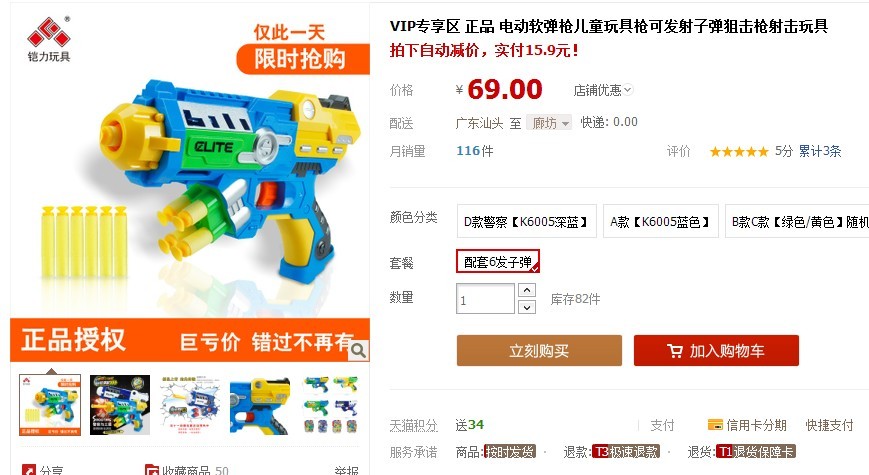
Task: Click the 信用卡分期 credit card icon
Action: [715, 425]
